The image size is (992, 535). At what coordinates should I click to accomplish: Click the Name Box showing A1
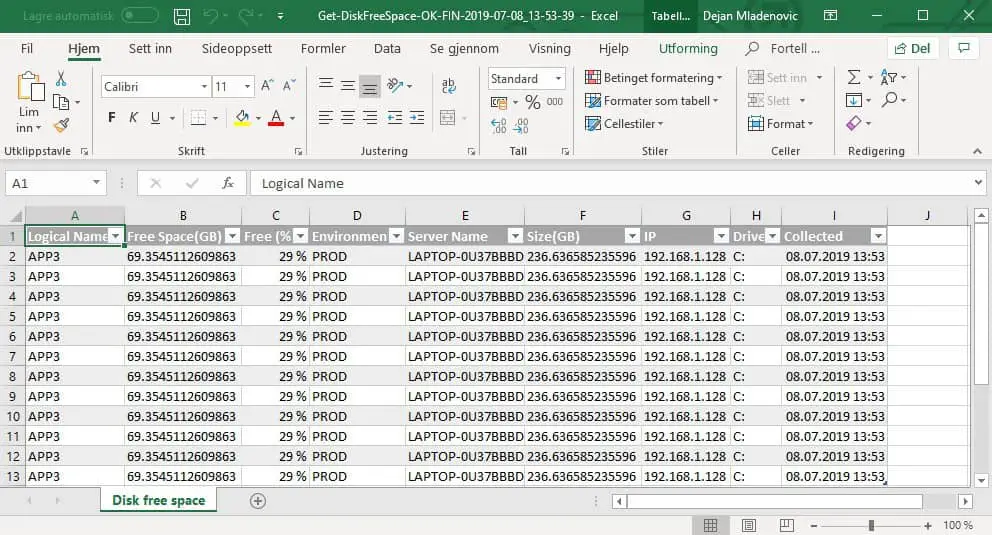(55, 183)
